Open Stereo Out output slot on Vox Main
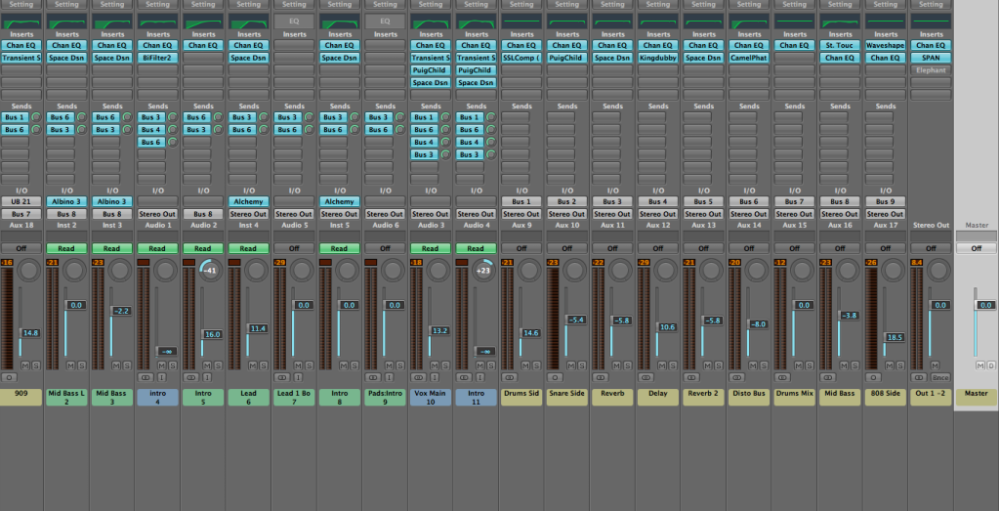The height and width of the screenshot is (511, 999). [x=431, y=214]
